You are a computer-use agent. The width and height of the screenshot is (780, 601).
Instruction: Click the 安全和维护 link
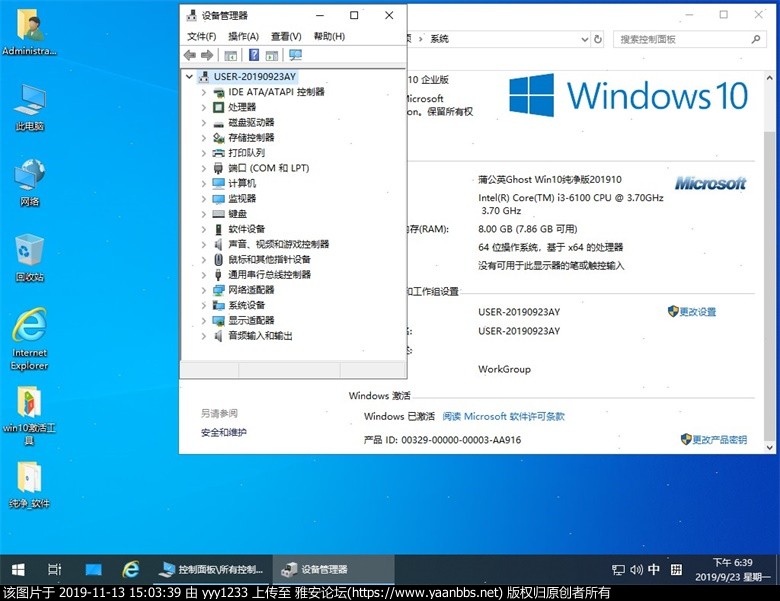click(223, 432)
